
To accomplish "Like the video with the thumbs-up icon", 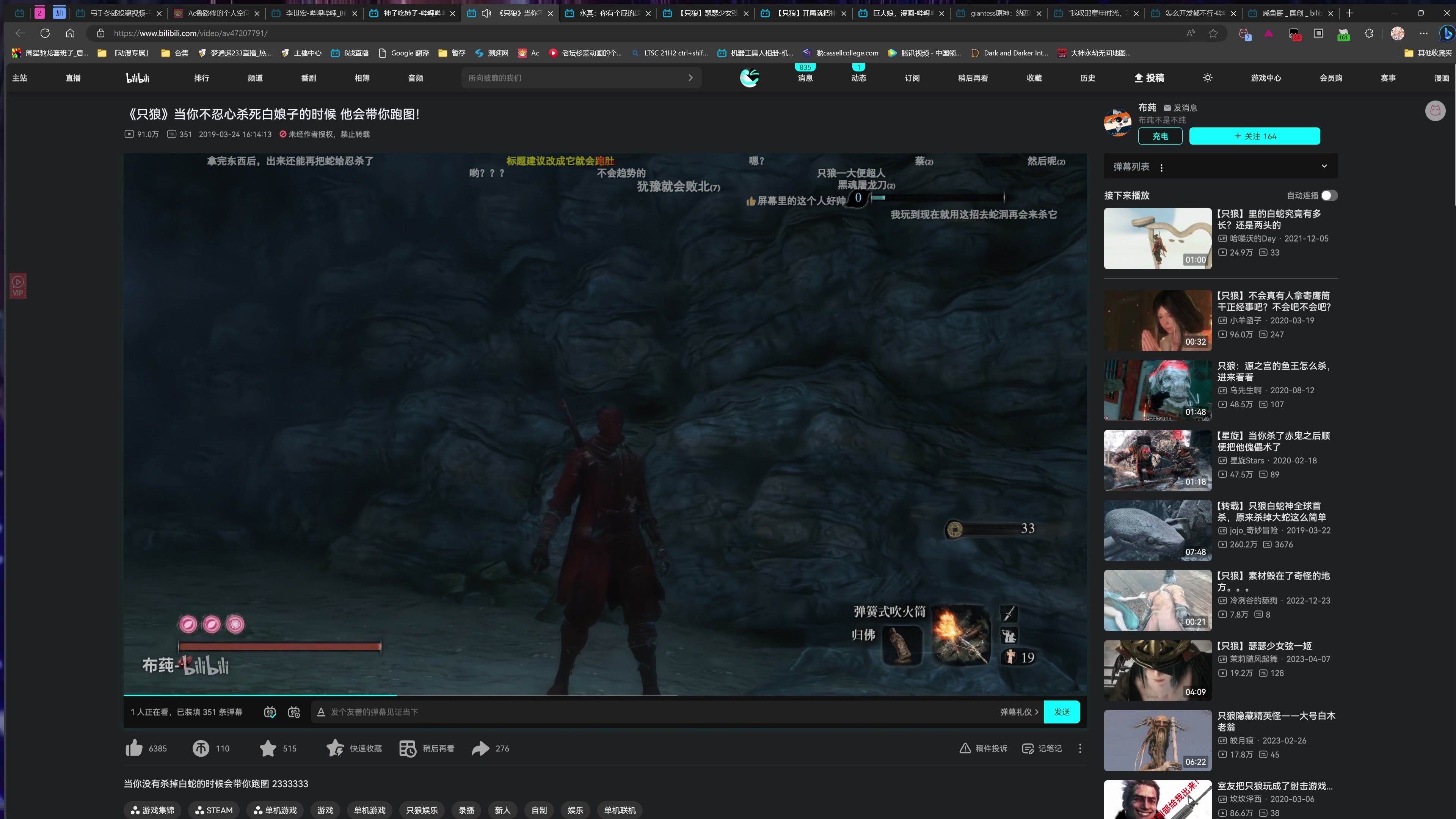I will [134, 748].
